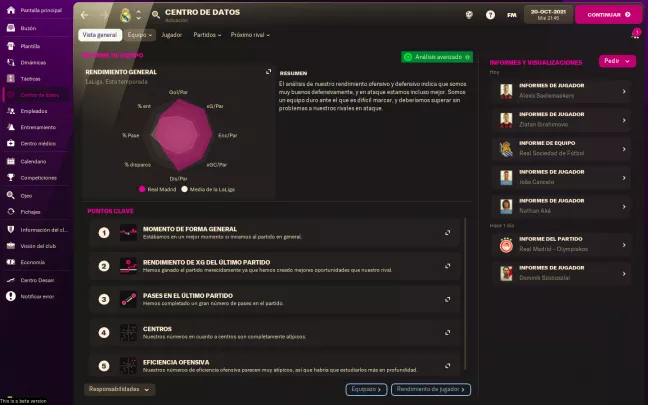648x405 pixels.
Task: Click the Pases último partido thumbnail
Action: point(128,299)
